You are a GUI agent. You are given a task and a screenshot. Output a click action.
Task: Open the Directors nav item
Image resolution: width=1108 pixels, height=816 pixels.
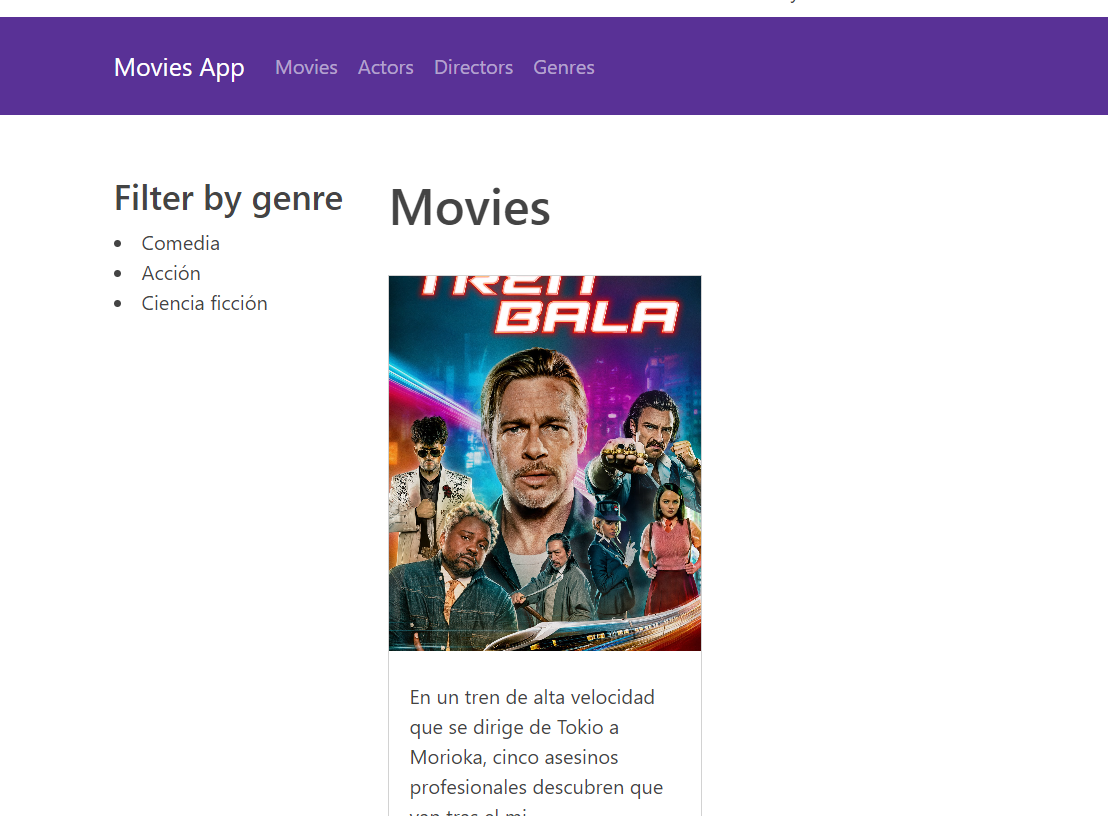(x=473, y=68)
